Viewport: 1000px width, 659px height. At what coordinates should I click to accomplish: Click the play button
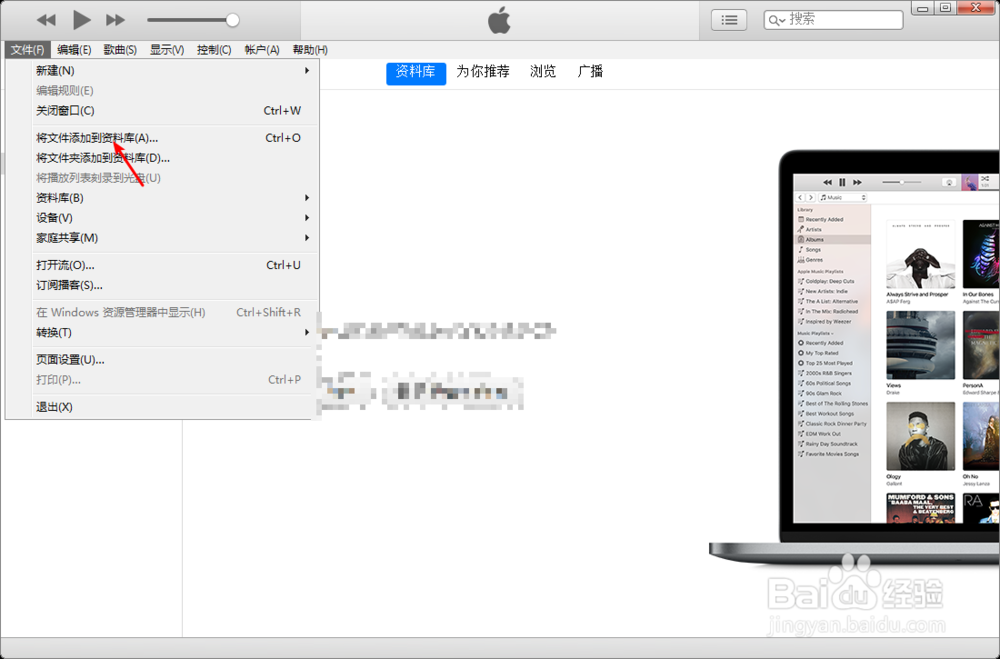81,20
